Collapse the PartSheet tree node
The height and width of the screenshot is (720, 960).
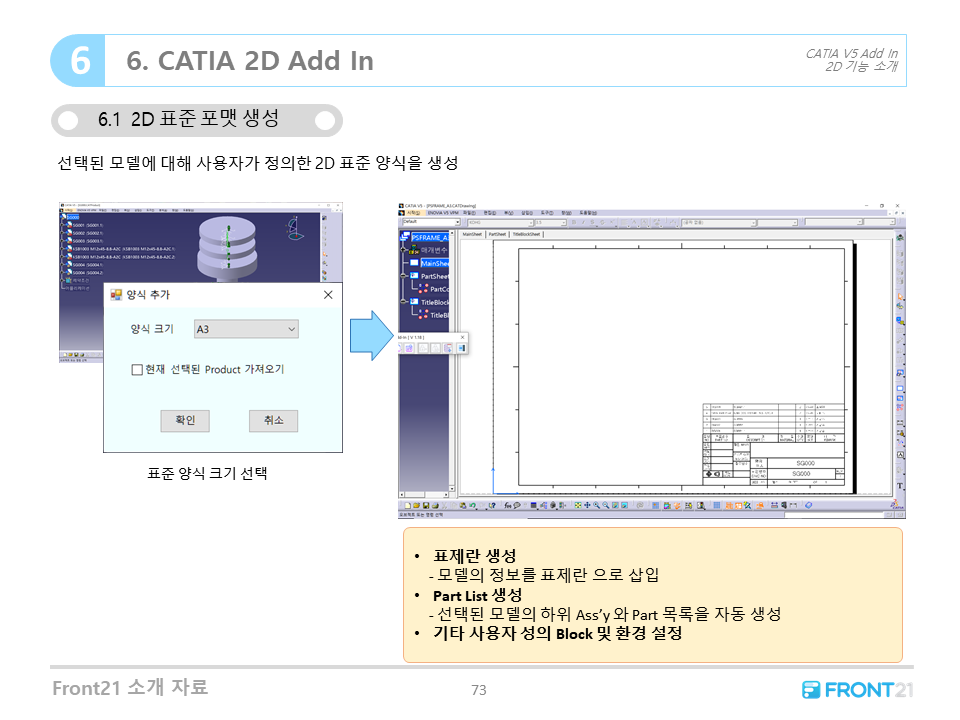(403, 276)
